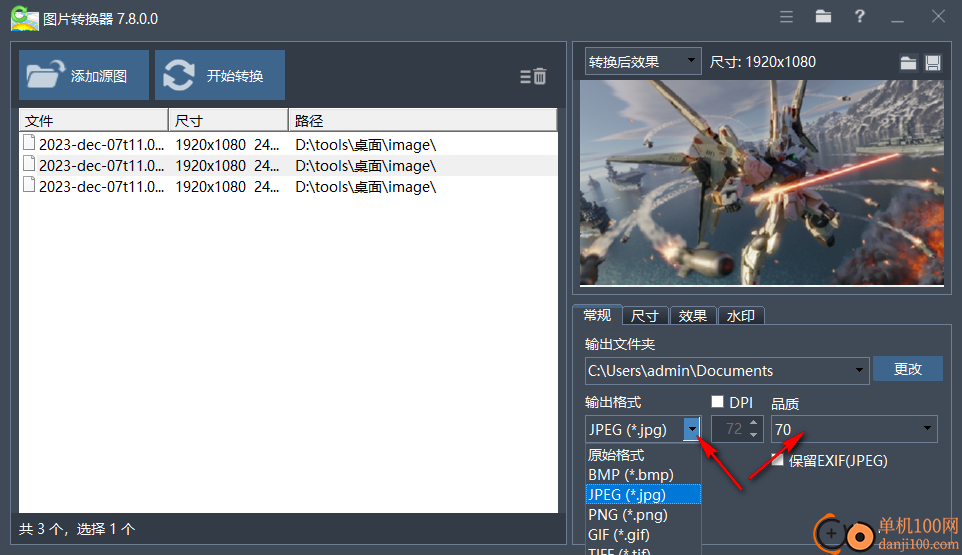
Task: Expand the 转换后效果 preview mode dropdown
Action: pos(691,61)
